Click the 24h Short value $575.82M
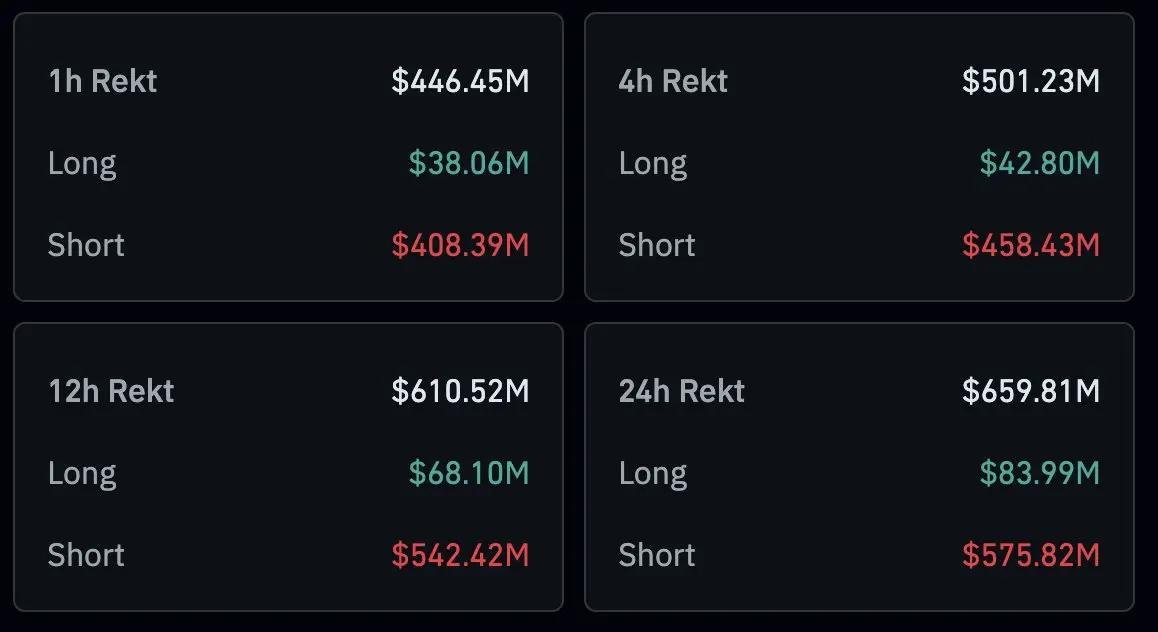Image resolution: width=1158 pixels, height=632 pixels. point(1031,555)
